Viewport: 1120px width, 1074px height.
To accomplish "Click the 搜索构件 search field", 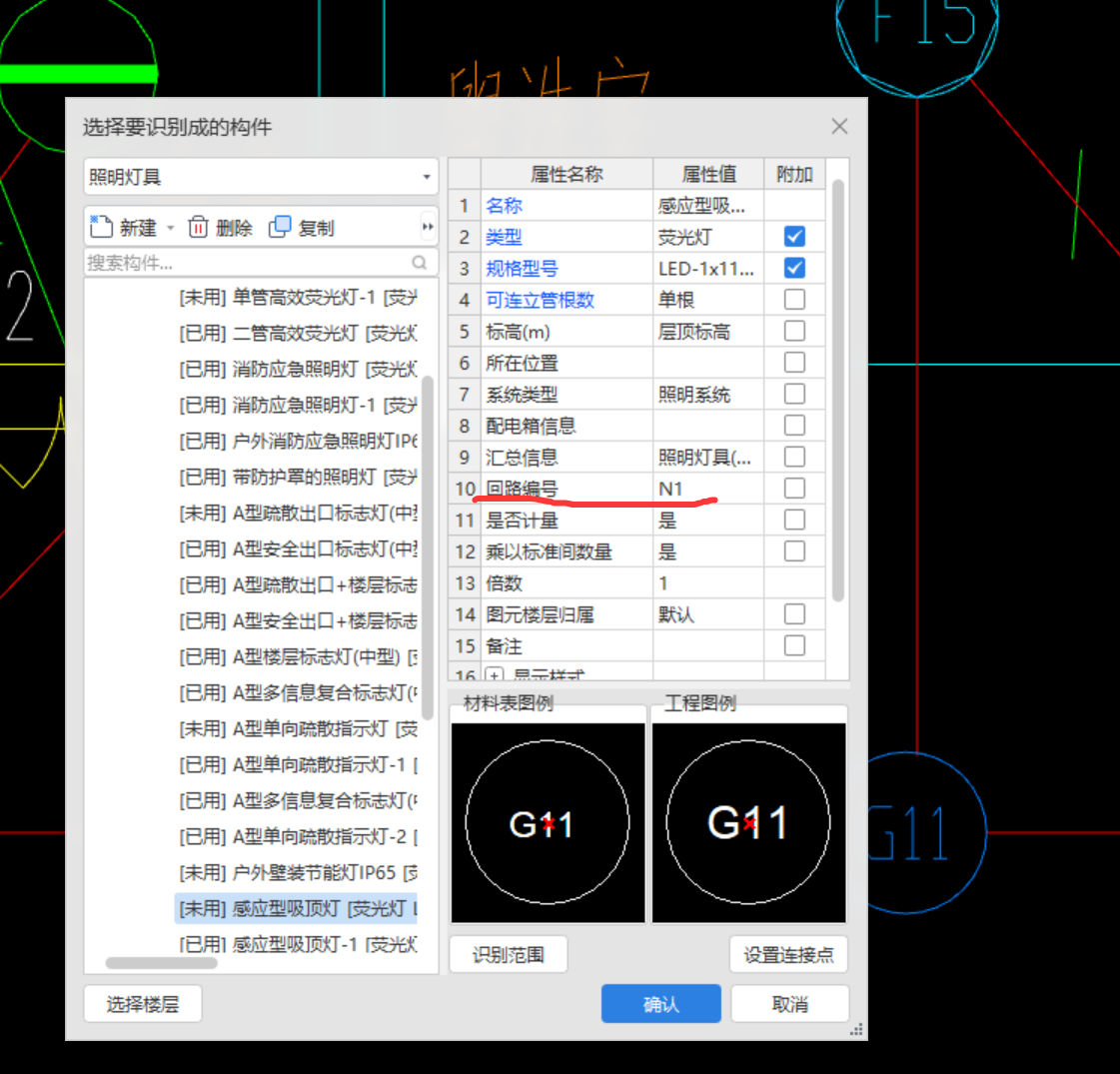I will tap(261, 263).
